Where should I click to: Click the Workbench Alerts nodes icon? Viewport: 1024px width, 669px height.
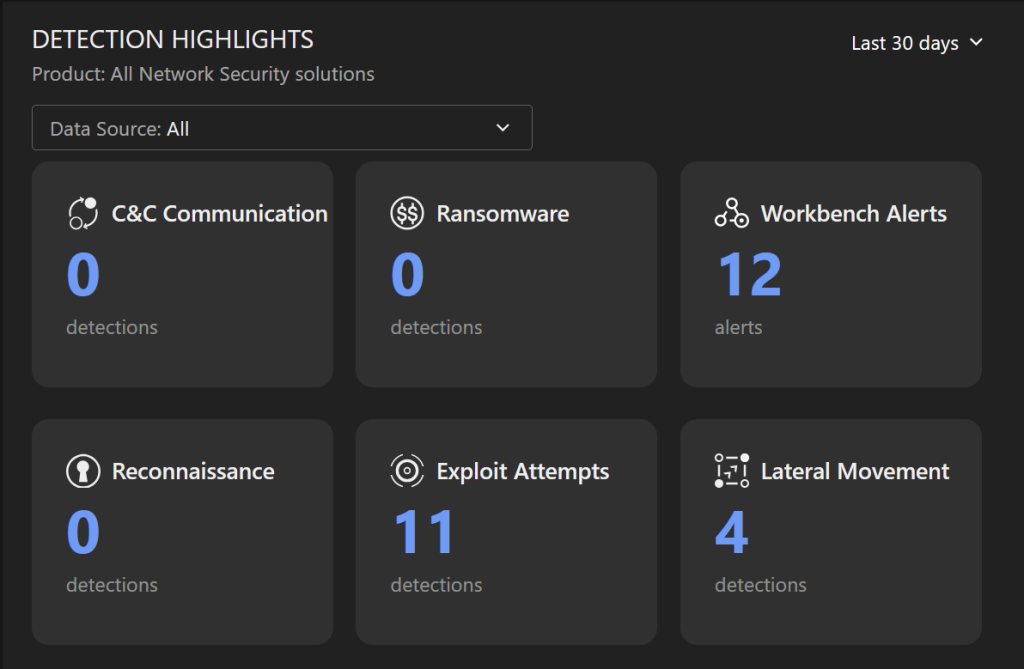click(731, 213)
